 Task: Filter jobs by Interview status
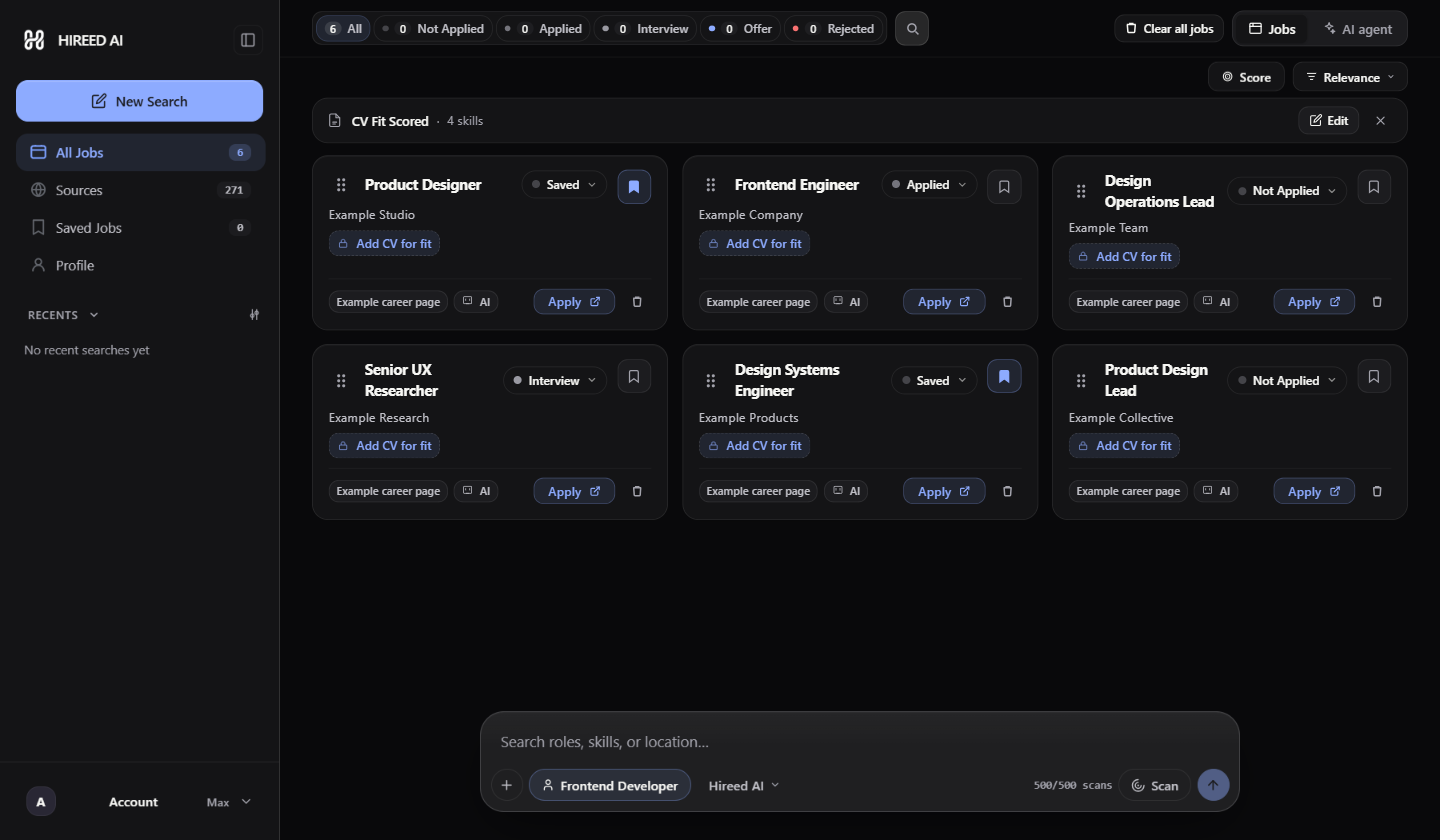[647, 29]
